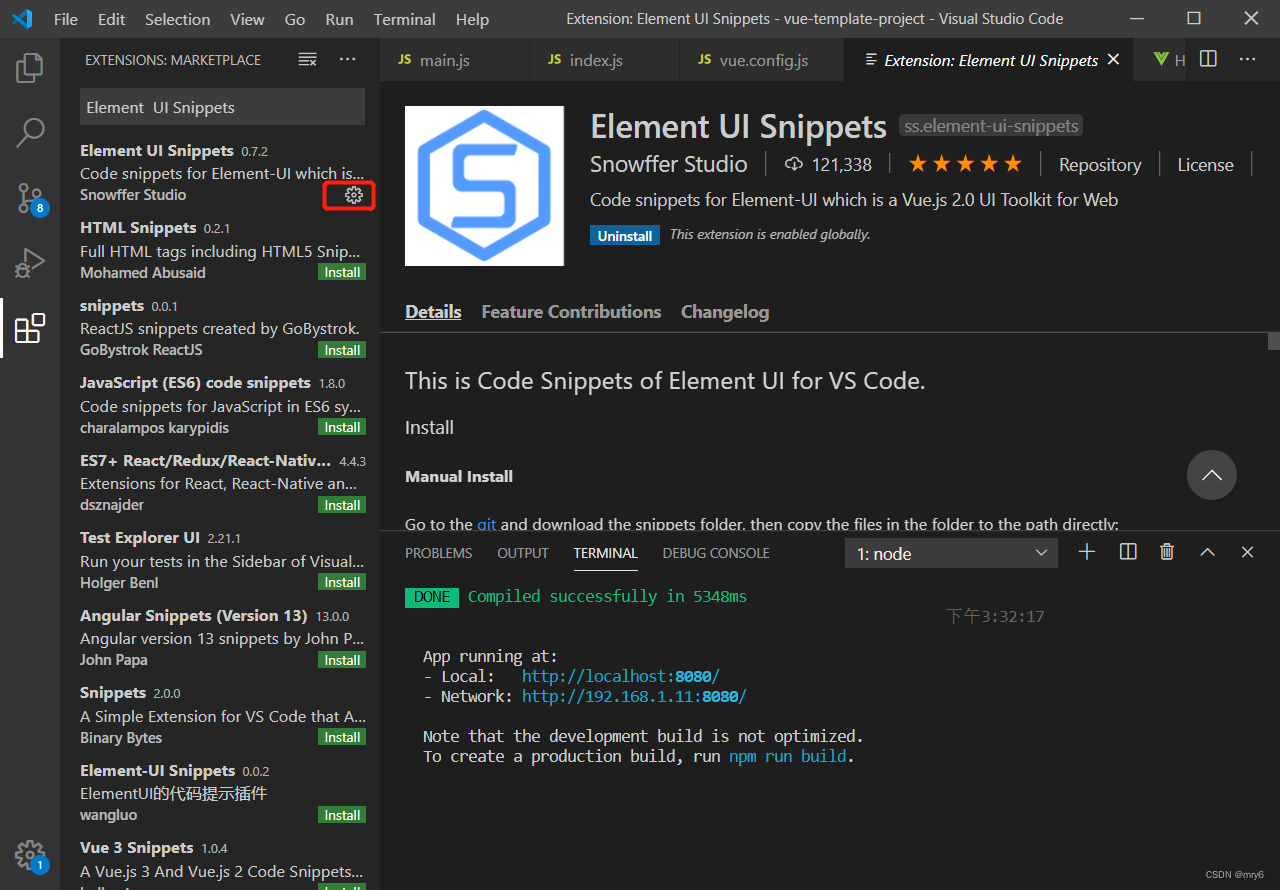
Task: Select the Details tab
Action: pos(433,312)
